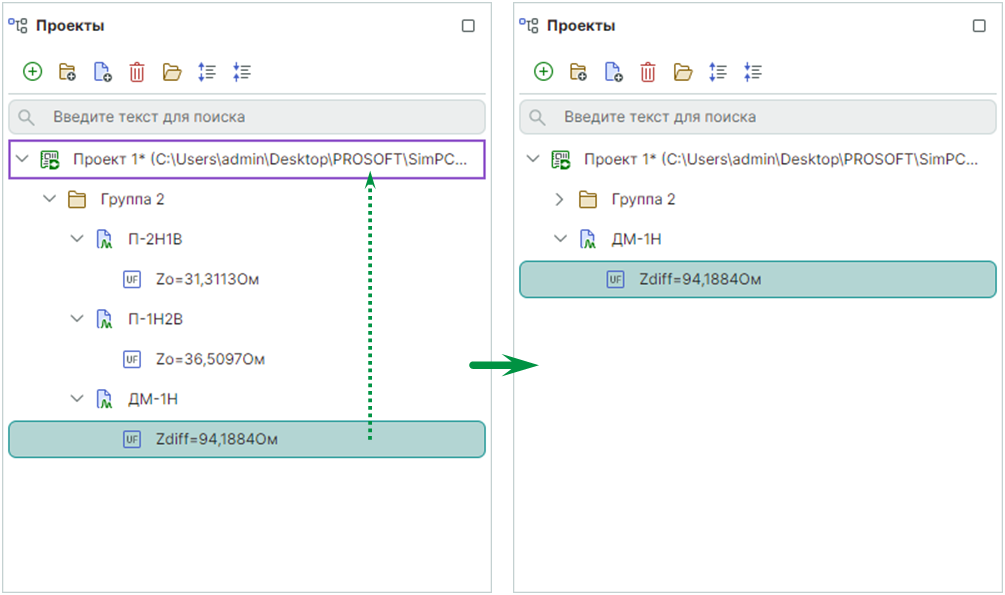The image size is (1005, 595).
Task: Collapse the П-2Н1В node chevron
Action: [x=77, y=239]
